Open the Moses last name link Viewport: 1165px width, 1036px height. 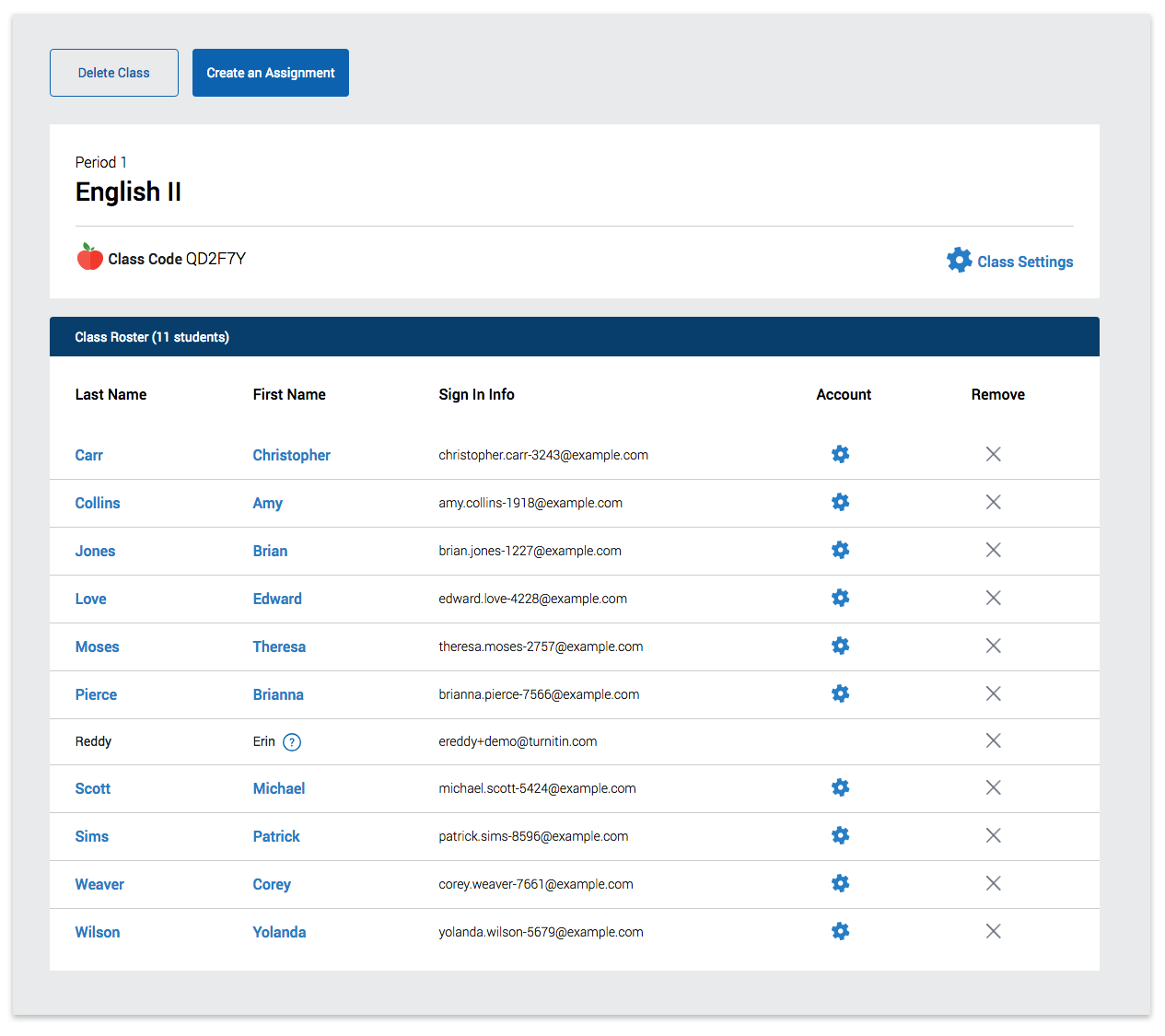98,646
